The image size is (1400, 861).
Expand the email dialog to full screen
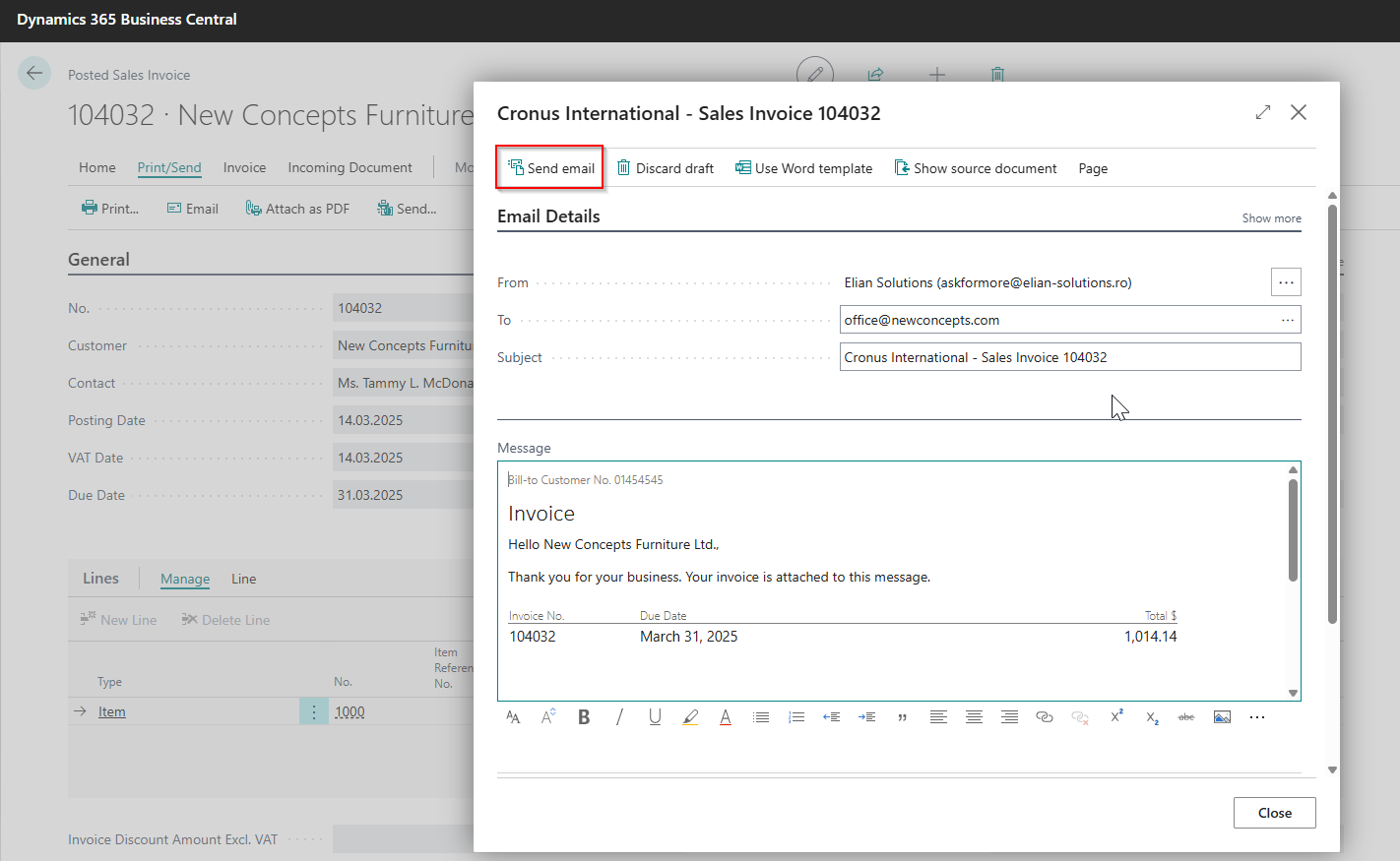(x=1263, y=112)
